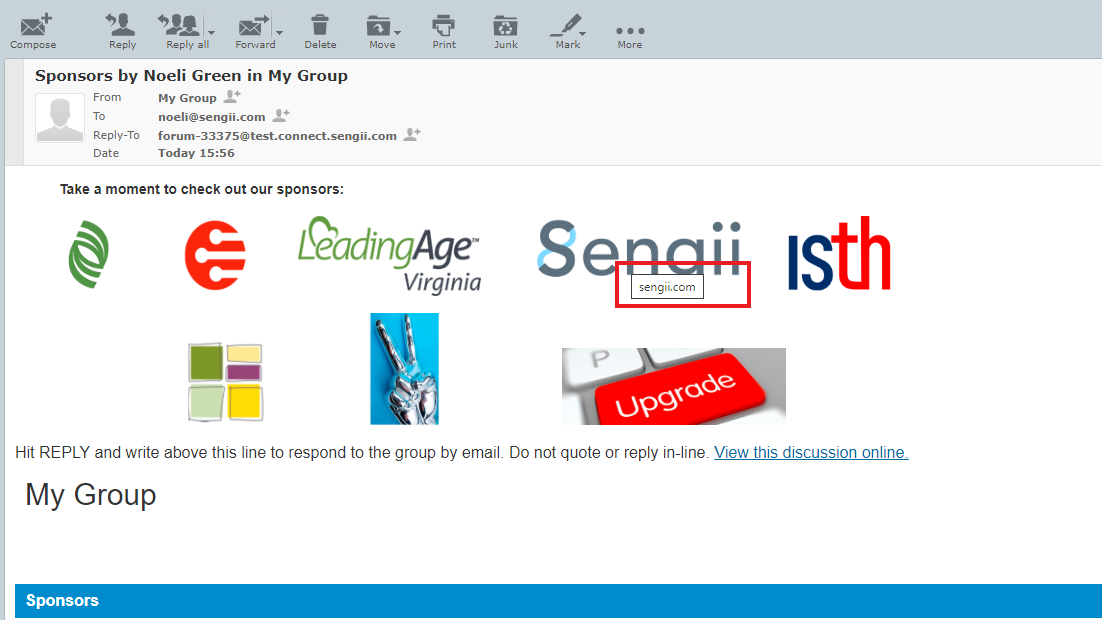Click the Reply all button
Image resolution: width=1102 pixels, height=620 pixels.
click(x=184, y=32)
